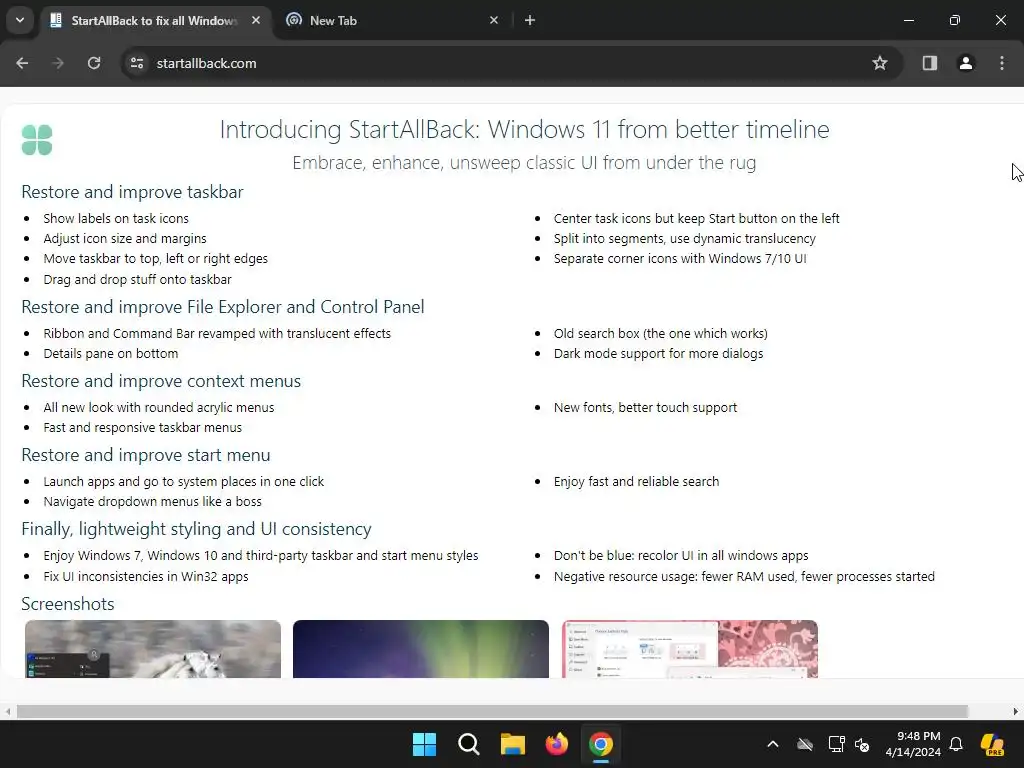
Task: Open taskbar Search
Action: click(x=469, y=744)
